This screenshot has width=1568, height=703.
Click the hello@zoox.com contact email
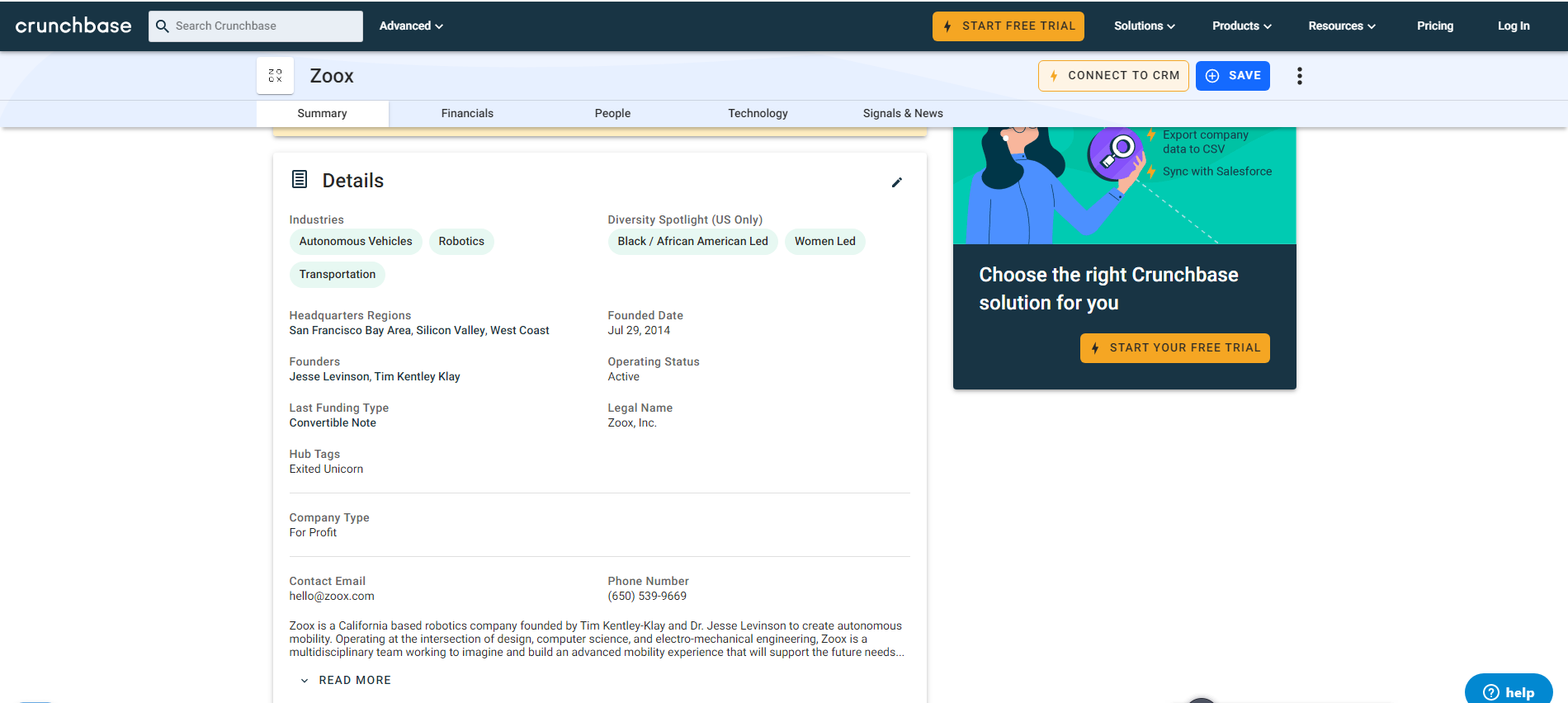pos(332,597)
